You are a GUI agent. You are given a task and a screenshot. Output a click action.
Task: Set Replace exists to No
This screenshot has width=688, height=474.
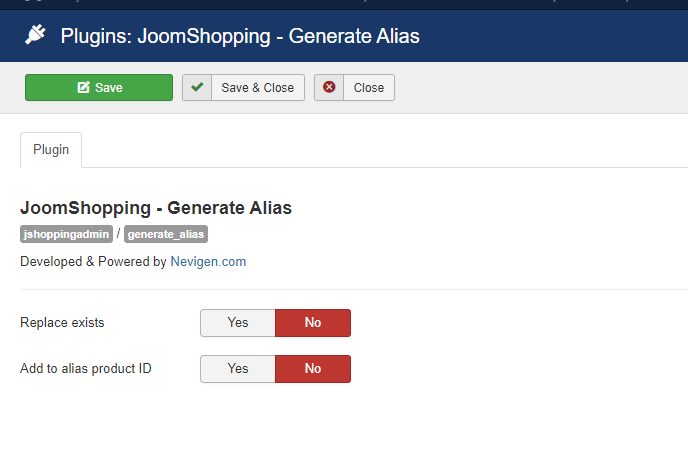click(313, 323)
